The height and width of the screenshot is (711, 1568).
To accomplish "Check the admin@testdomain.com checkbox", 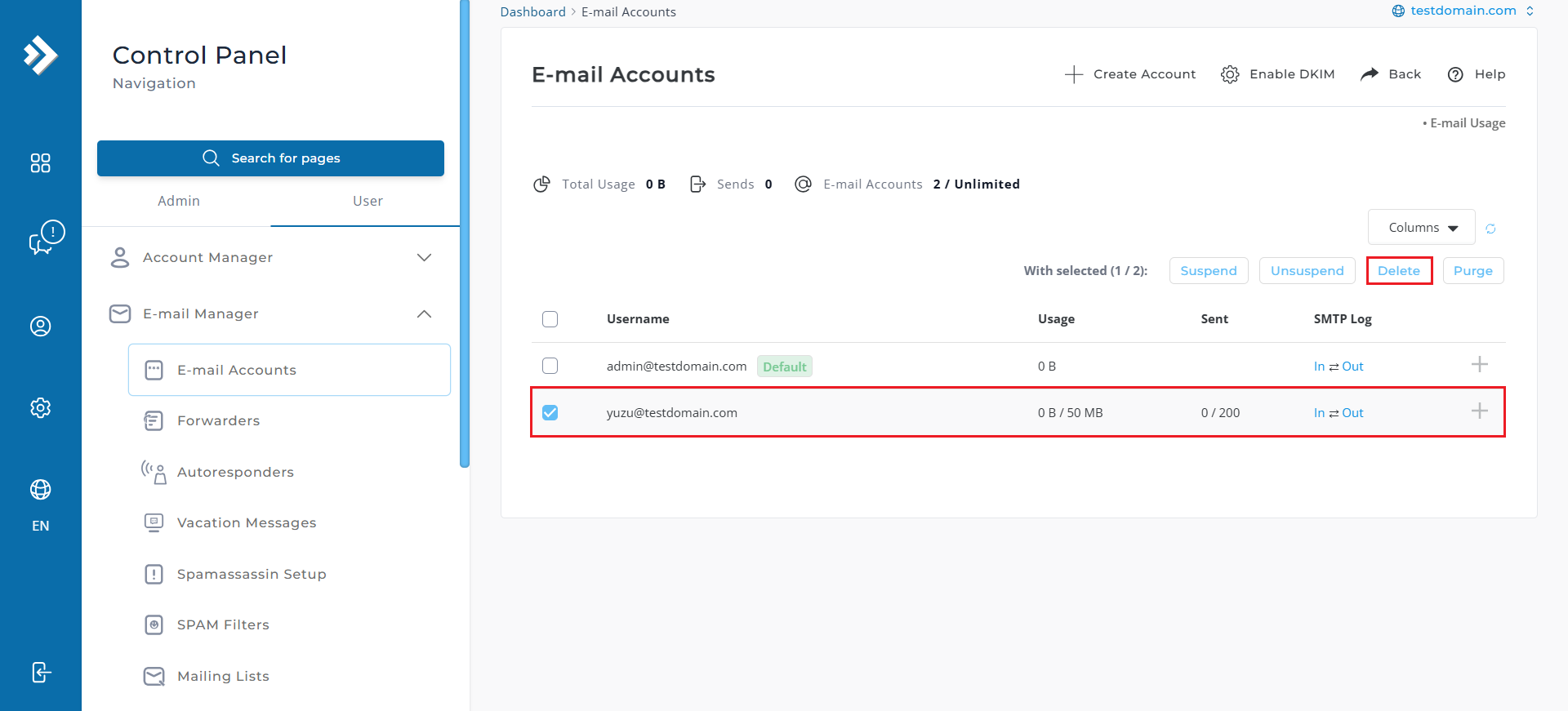I will pos(550,366).
